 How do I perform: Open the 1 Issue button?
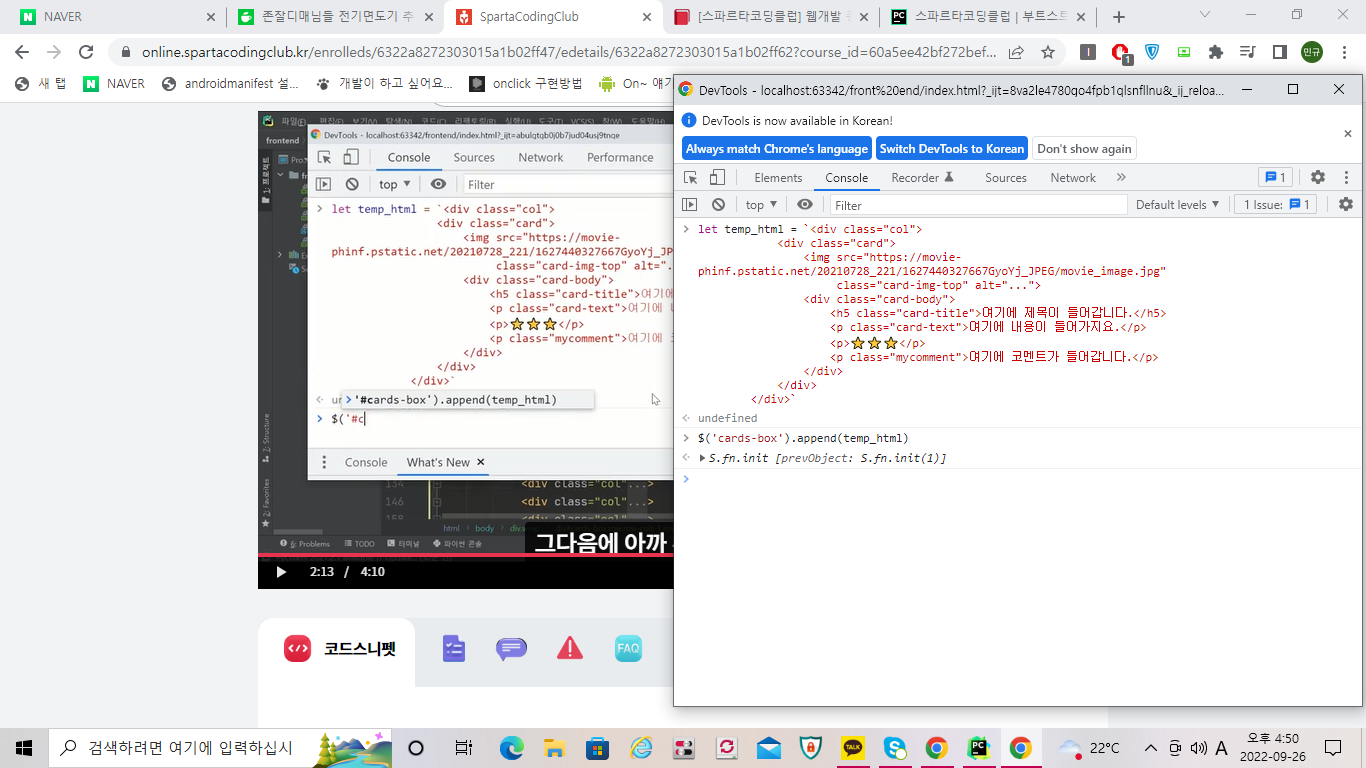(1276, 204)
